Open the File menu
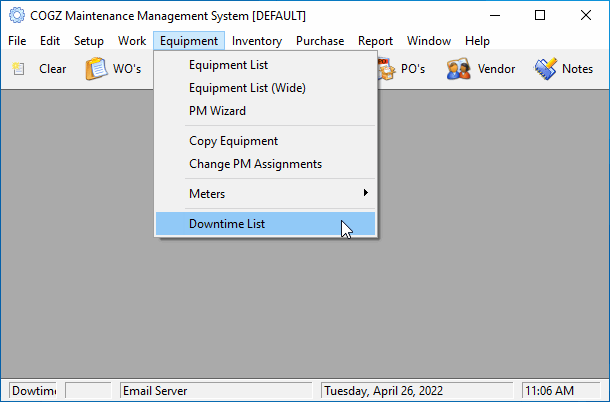 click(17, 41)
